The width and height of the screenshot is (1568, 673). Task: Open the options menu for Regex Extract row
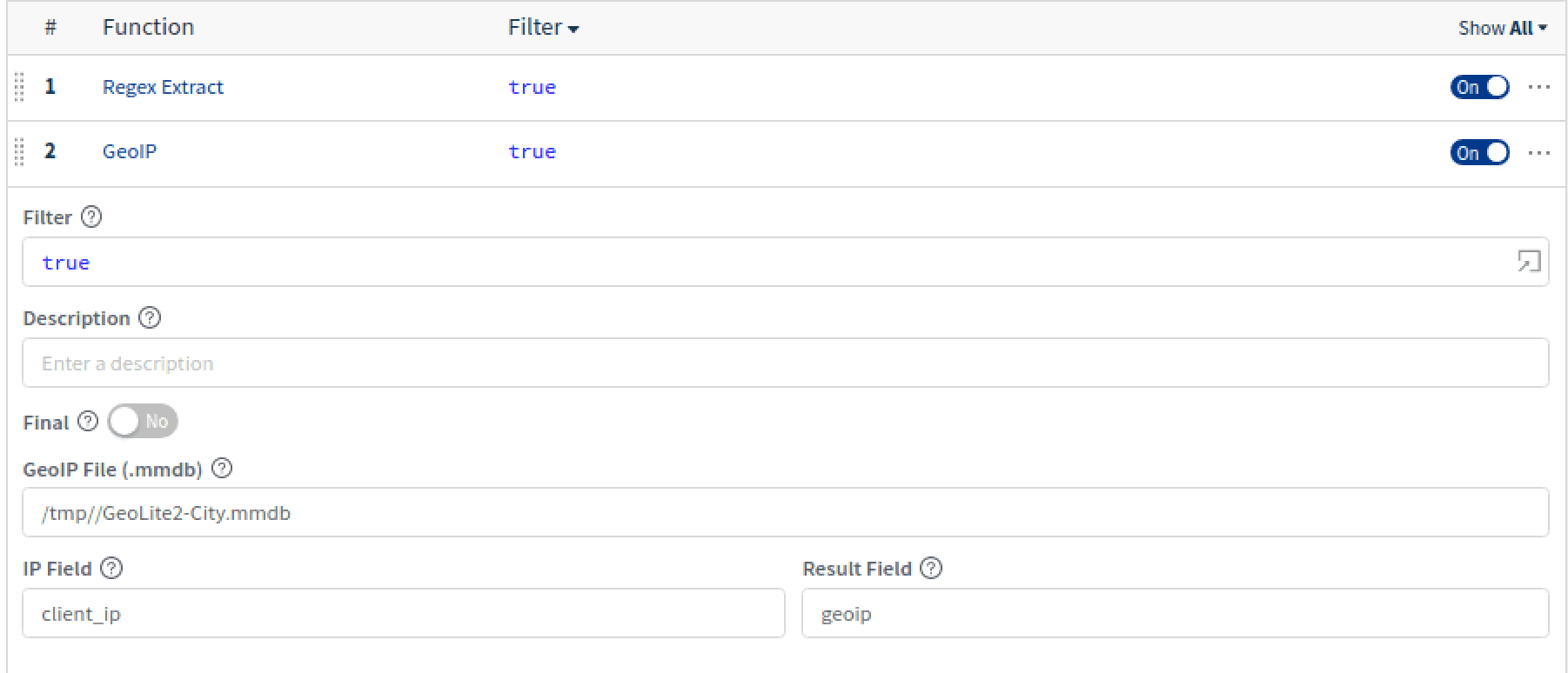(1539, 87)
